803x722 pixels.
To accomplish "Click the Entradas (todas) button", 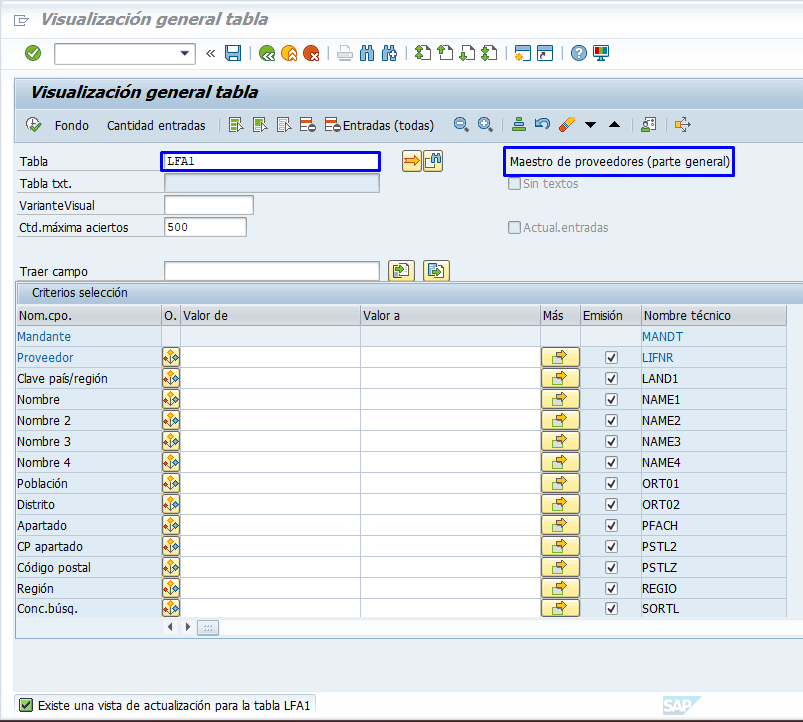I will (380, 125).
